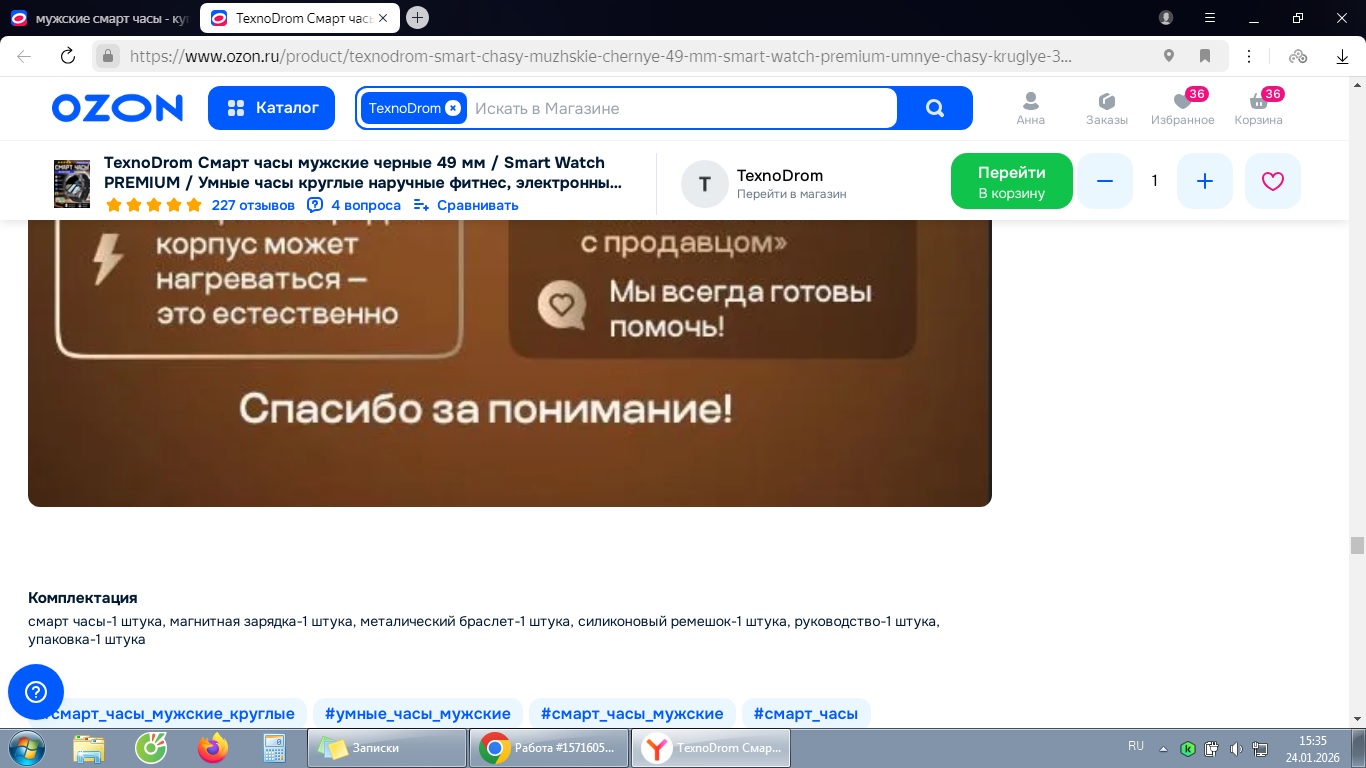This screenshot has width=1366, height=768.
Task: Open the Kaspersky tray icon
Action: tap(1188, 748)
